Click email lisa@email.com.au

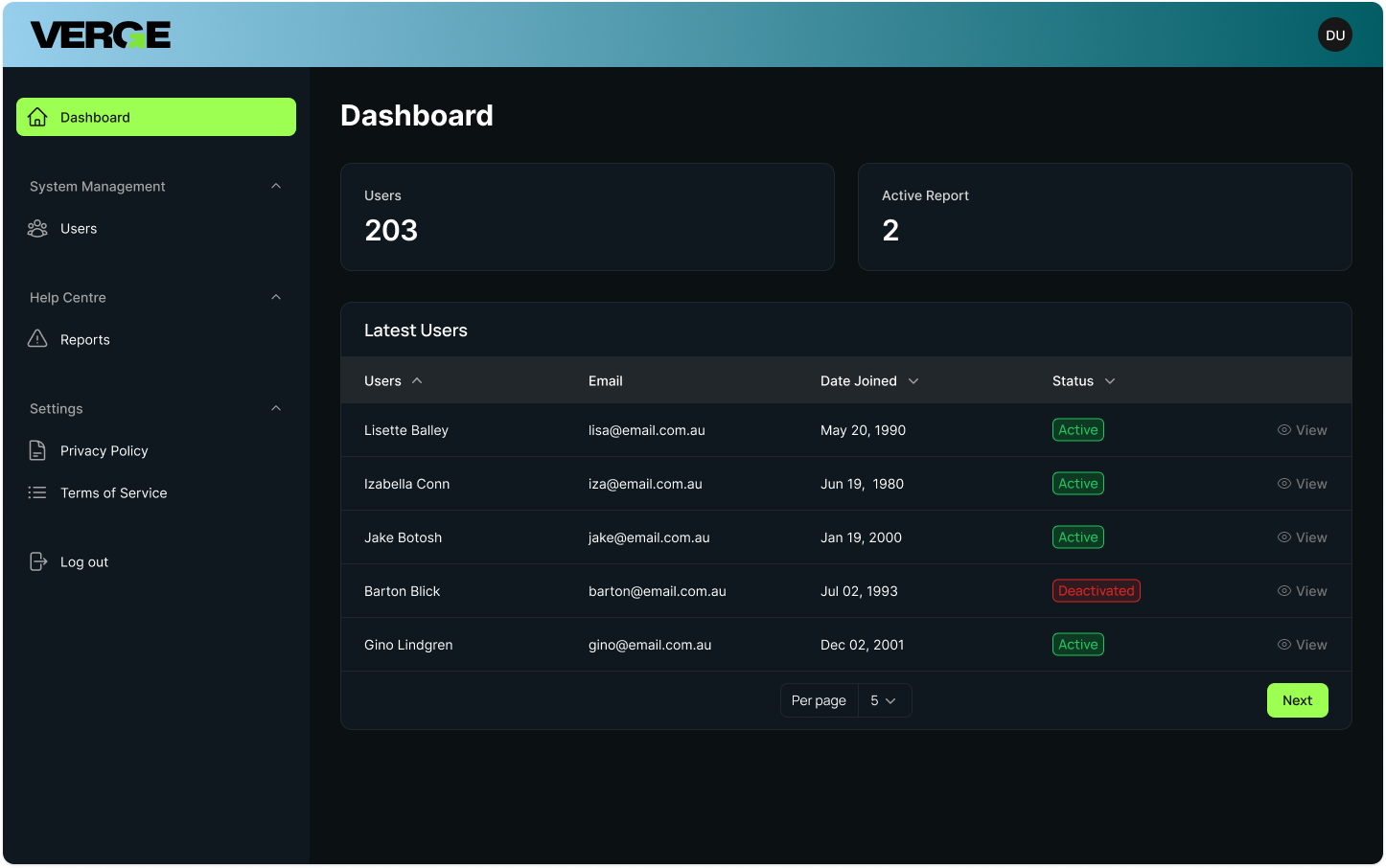[647, 430]
